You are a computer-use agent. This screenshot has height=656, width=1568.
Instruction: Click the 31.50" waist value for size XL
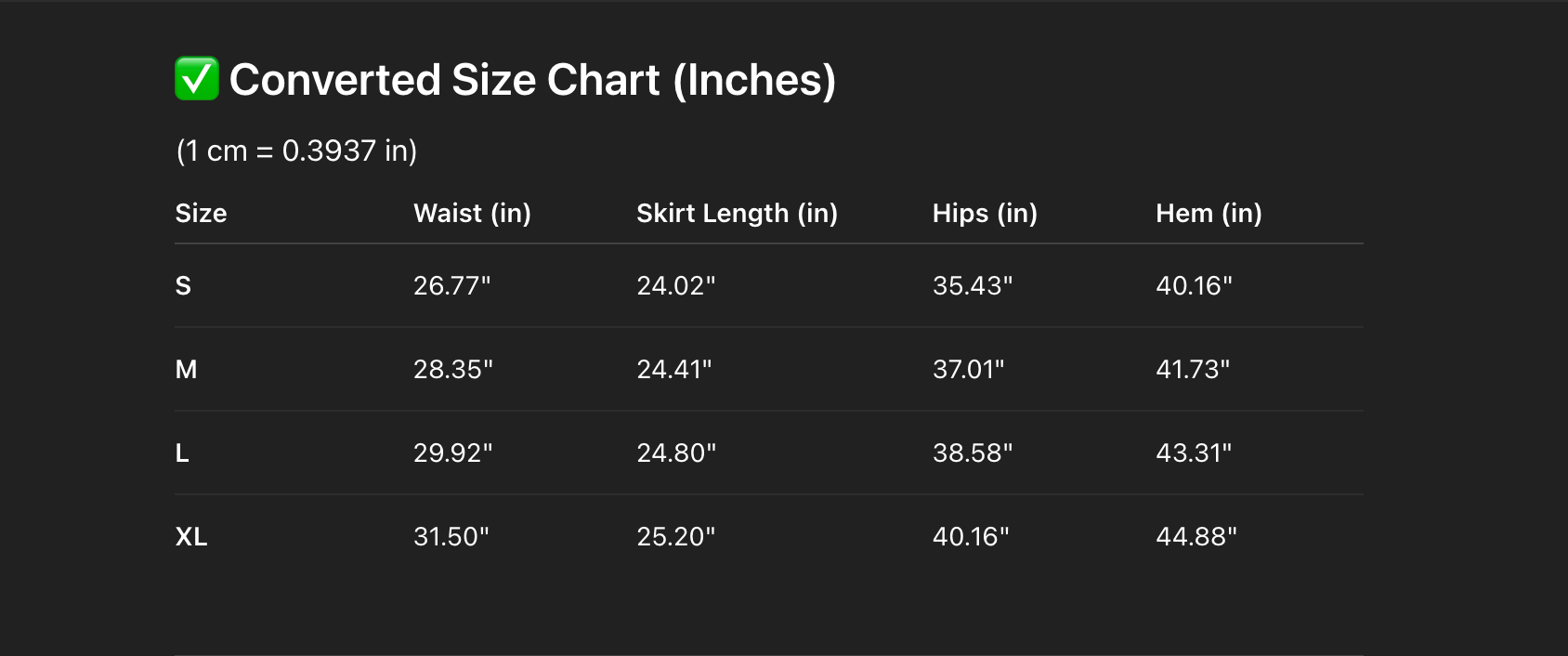tap(451, 536)
